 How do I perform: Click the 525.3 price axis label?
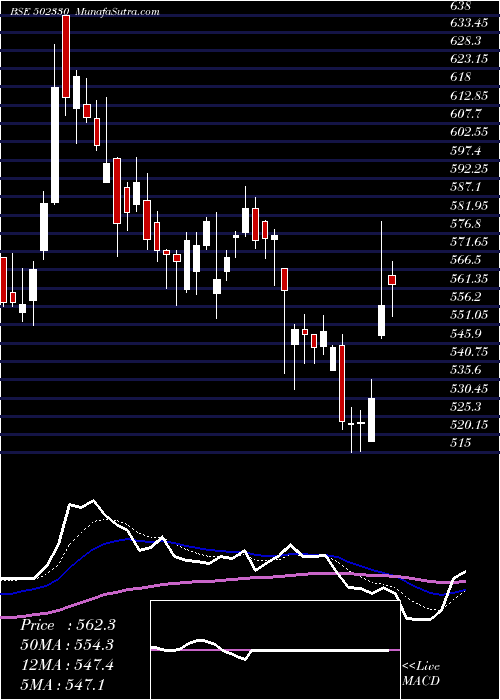(x=465, y=406)
